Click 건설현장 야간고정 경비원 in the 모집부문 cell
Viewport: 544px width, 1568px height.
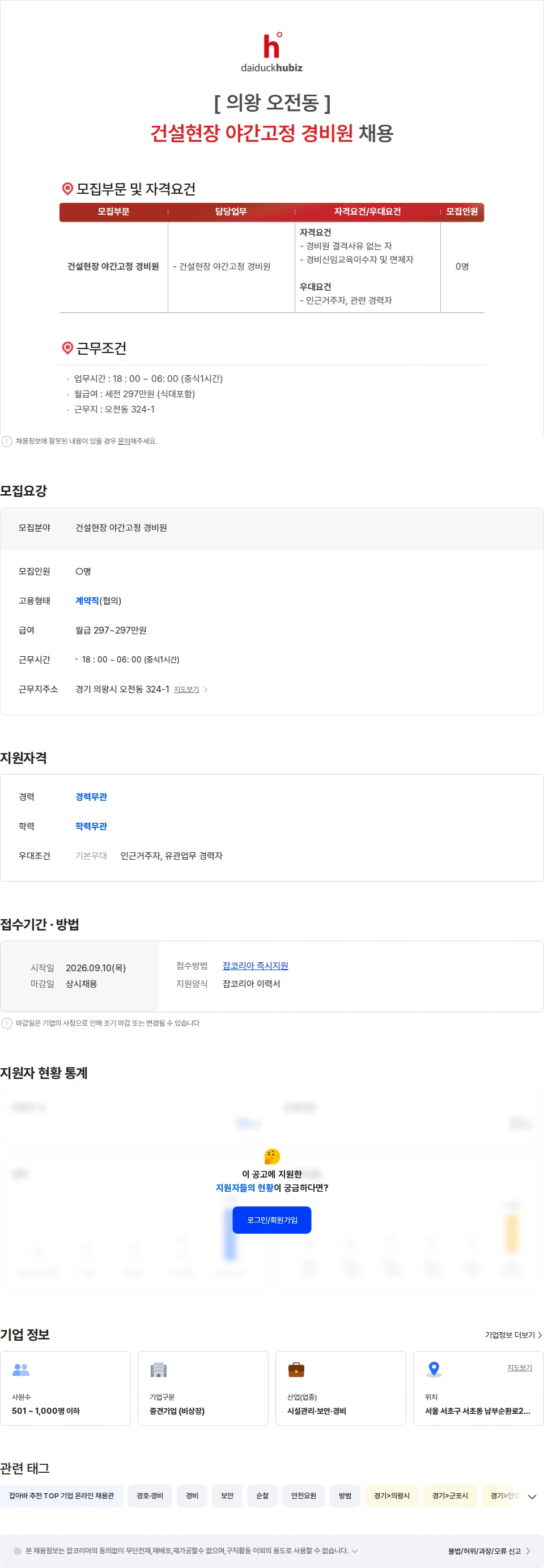pyautogui.click(x=113, y=266)
